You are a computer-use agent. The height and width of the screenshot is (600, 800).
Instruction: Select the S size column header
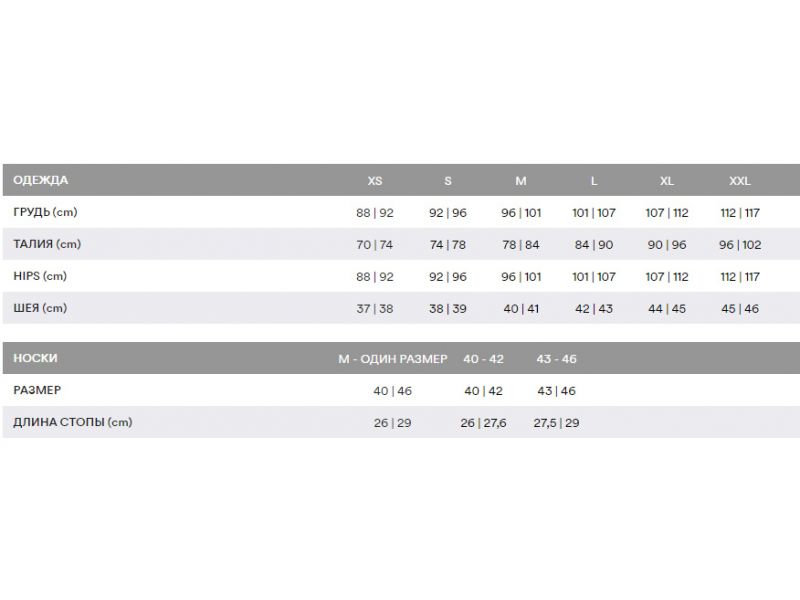(x=448, y=181)
